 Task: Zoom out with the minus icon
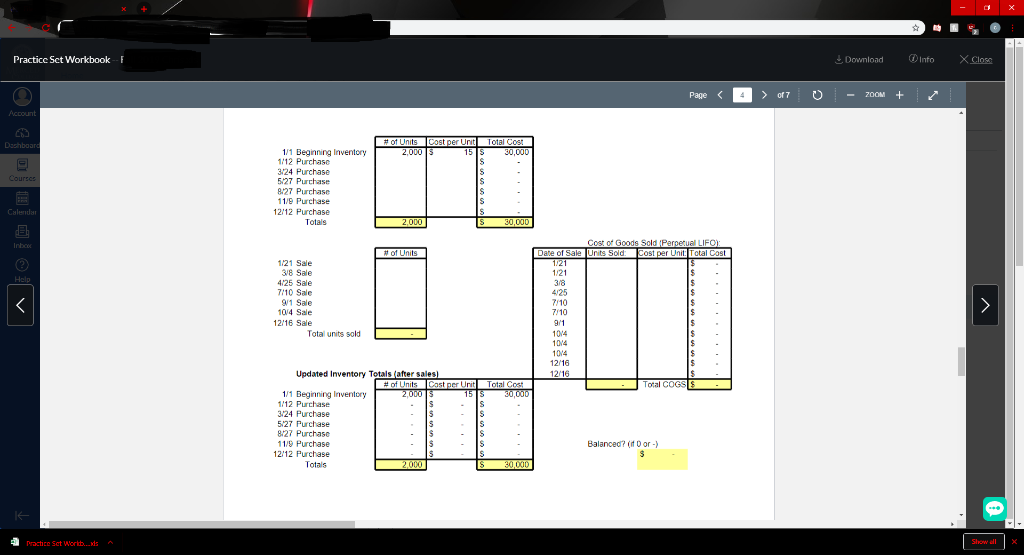click(850, 95)
